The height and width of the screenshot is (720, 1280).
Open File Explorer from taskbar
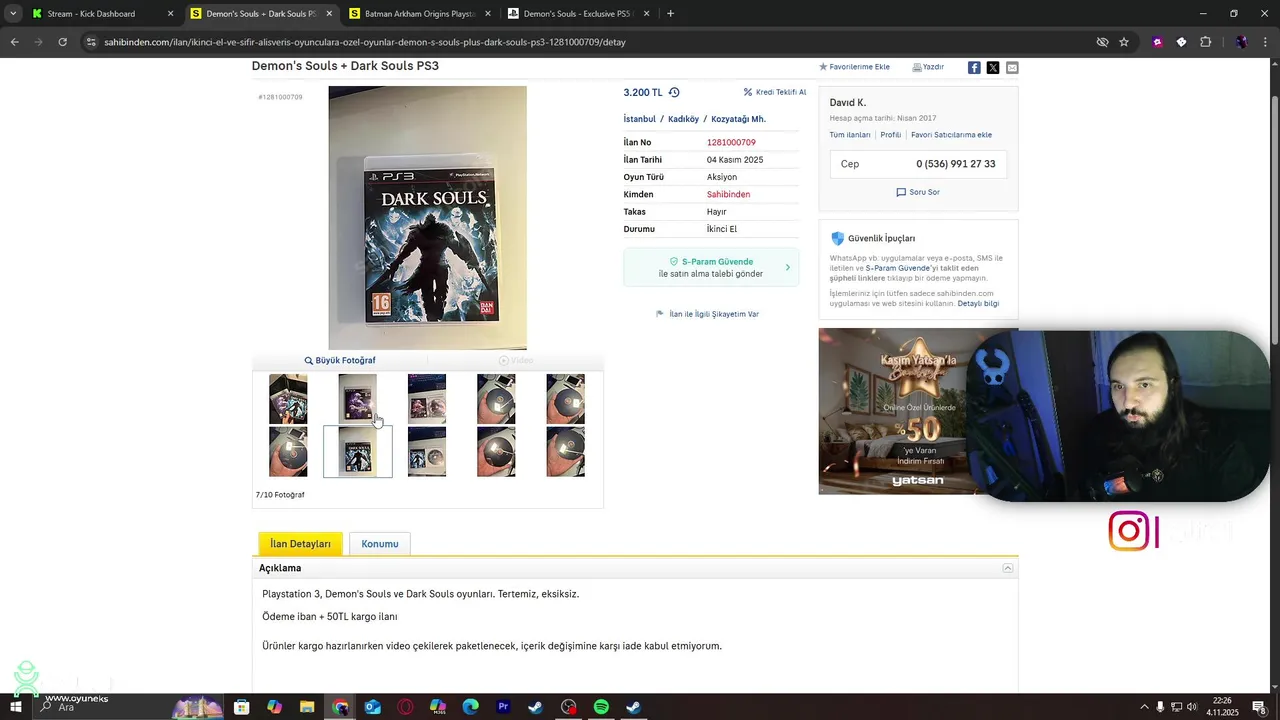307,707
